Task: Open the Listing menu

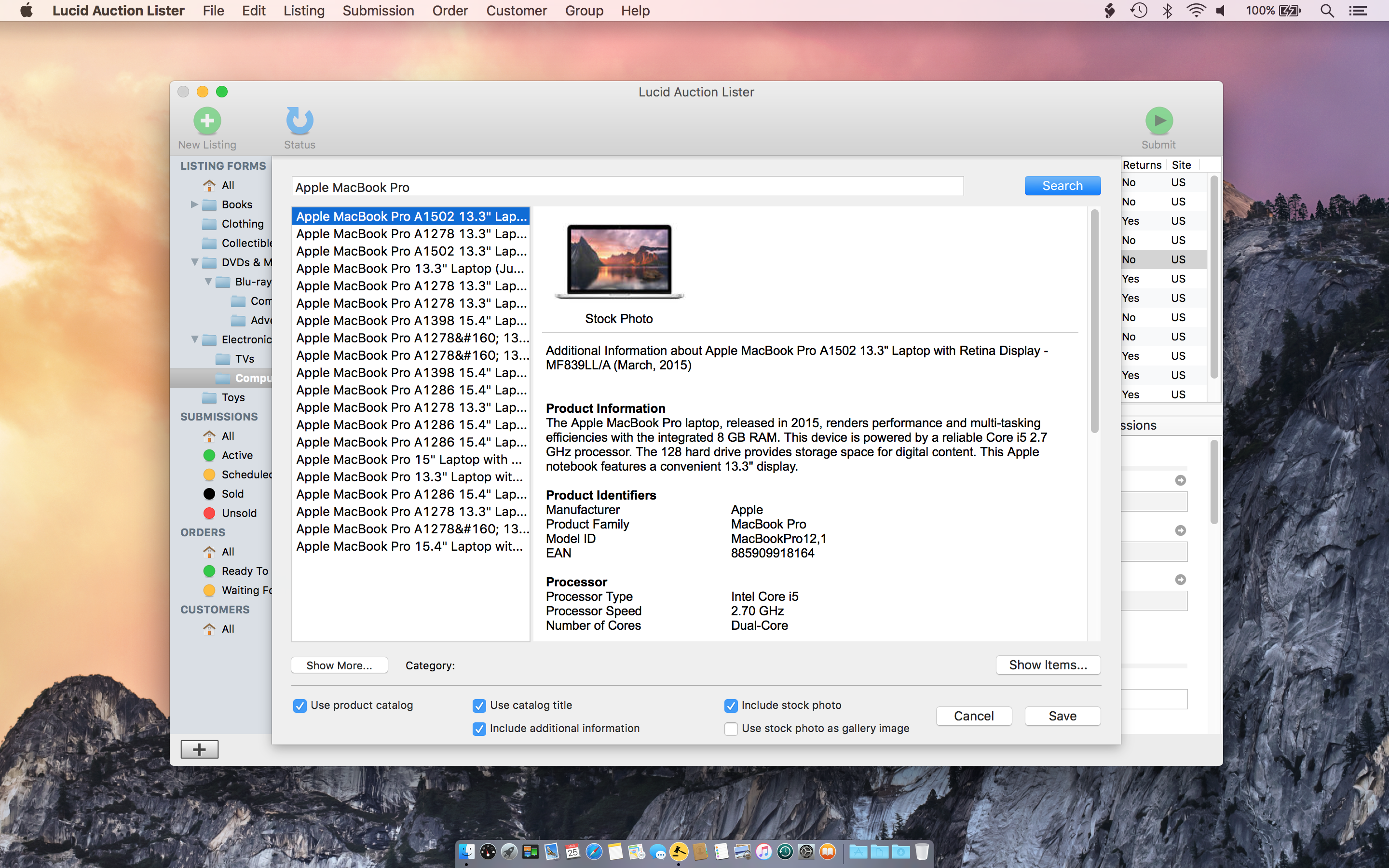Action: point(304,11)
